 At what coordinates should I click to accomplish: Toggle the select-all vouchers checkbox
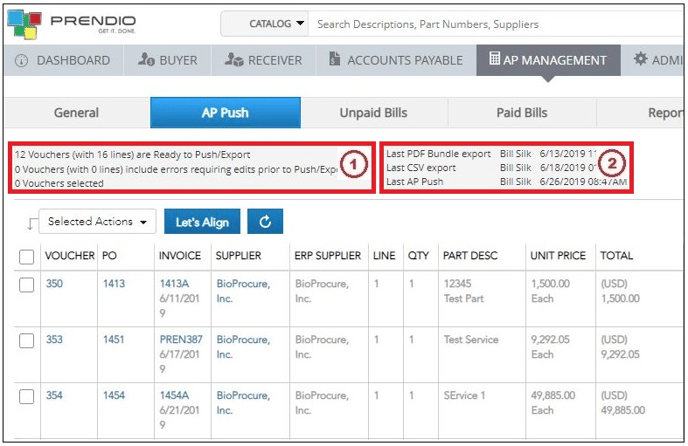pos(27,257)
